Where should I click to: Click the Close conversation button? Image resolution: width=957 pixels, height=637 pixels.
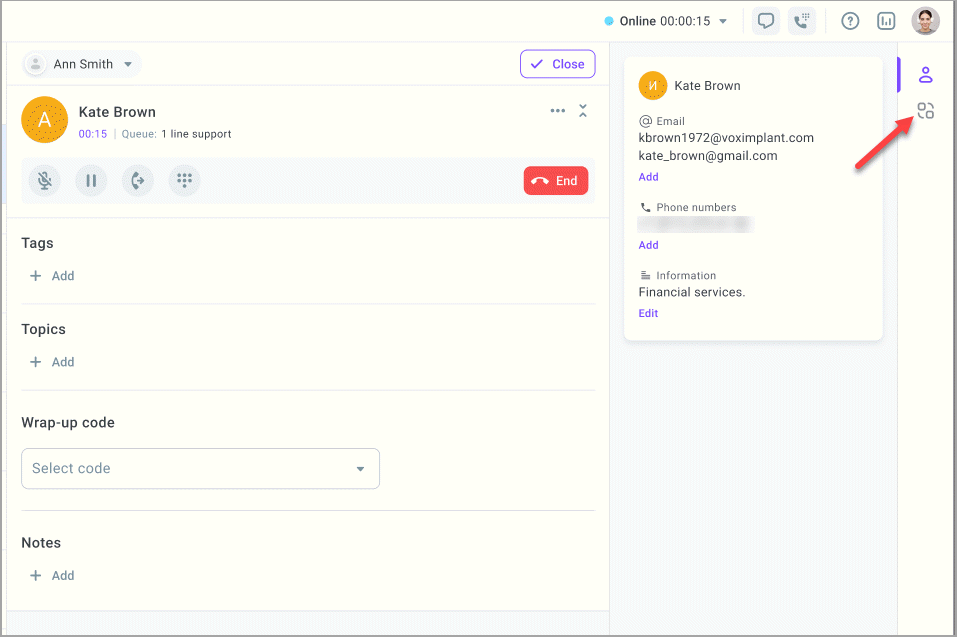pyautogui.click(x=557, y=64)
